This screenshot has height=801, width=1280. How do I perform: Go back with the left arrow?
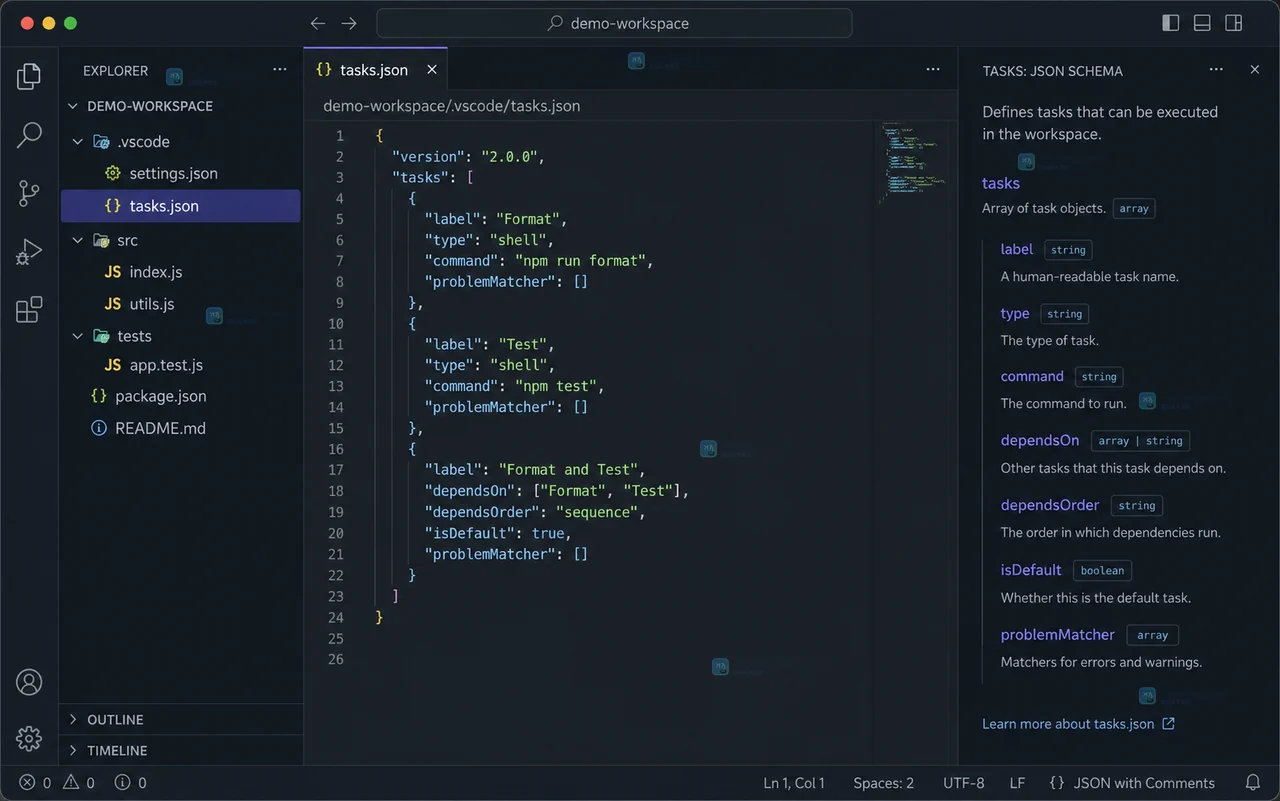click(x=317, y=23)
